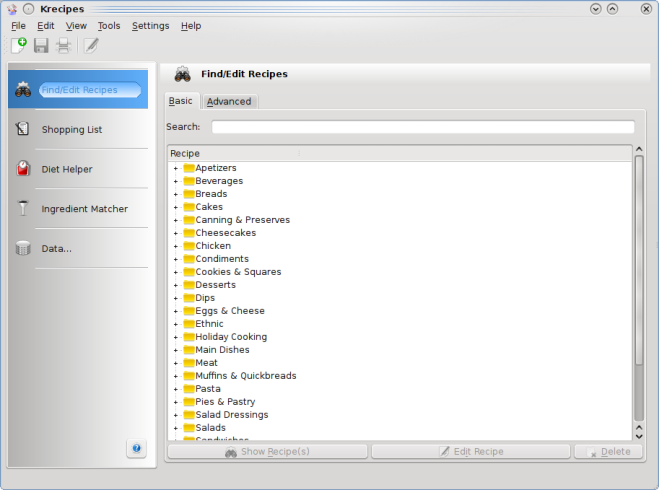Viewport: 659px width, 490px height.
Task: Open the File menu
Action: pyautogui.click(x=18, y=26)
